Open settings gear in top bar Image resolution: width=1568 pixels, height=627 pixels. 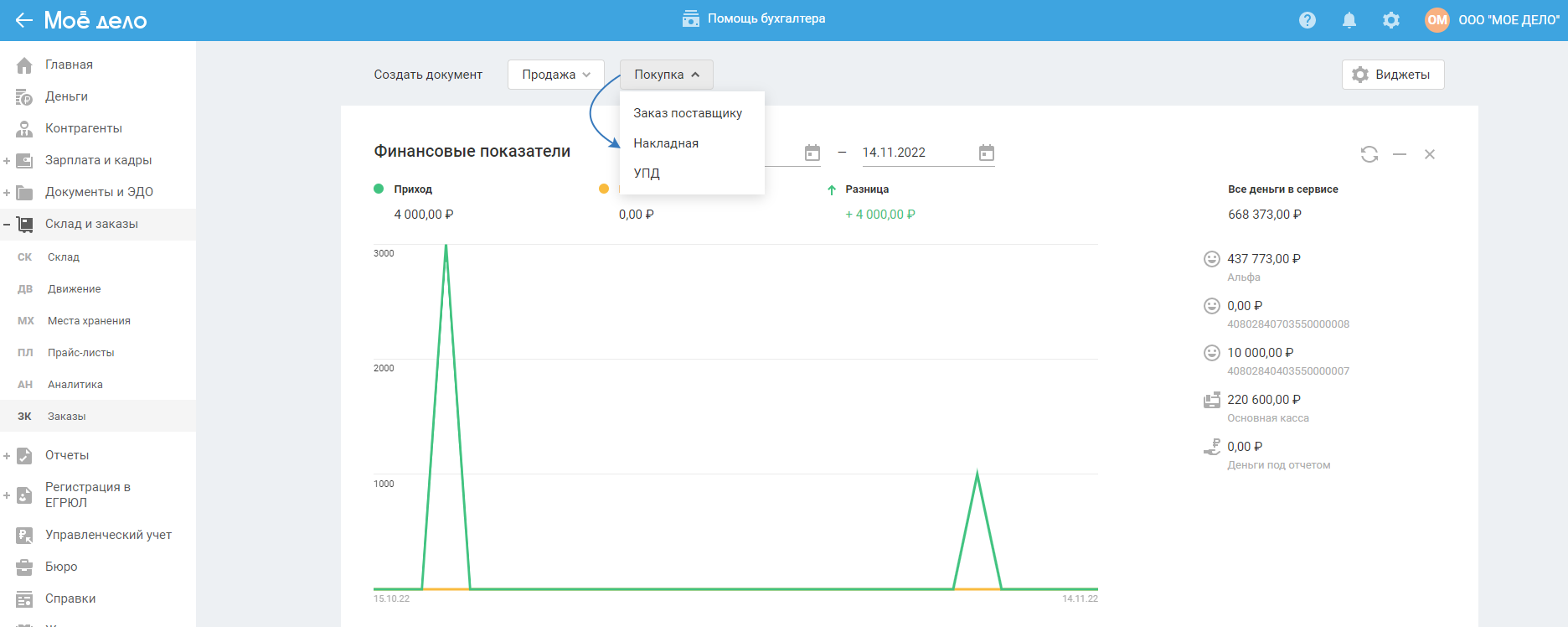click(x=1390, y=20)
